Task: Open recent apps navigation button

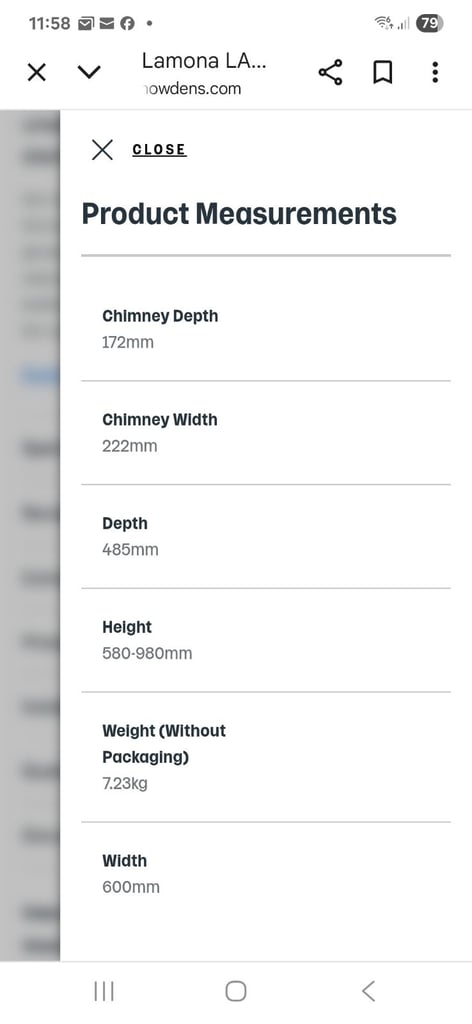Action: tap(104, 991)
